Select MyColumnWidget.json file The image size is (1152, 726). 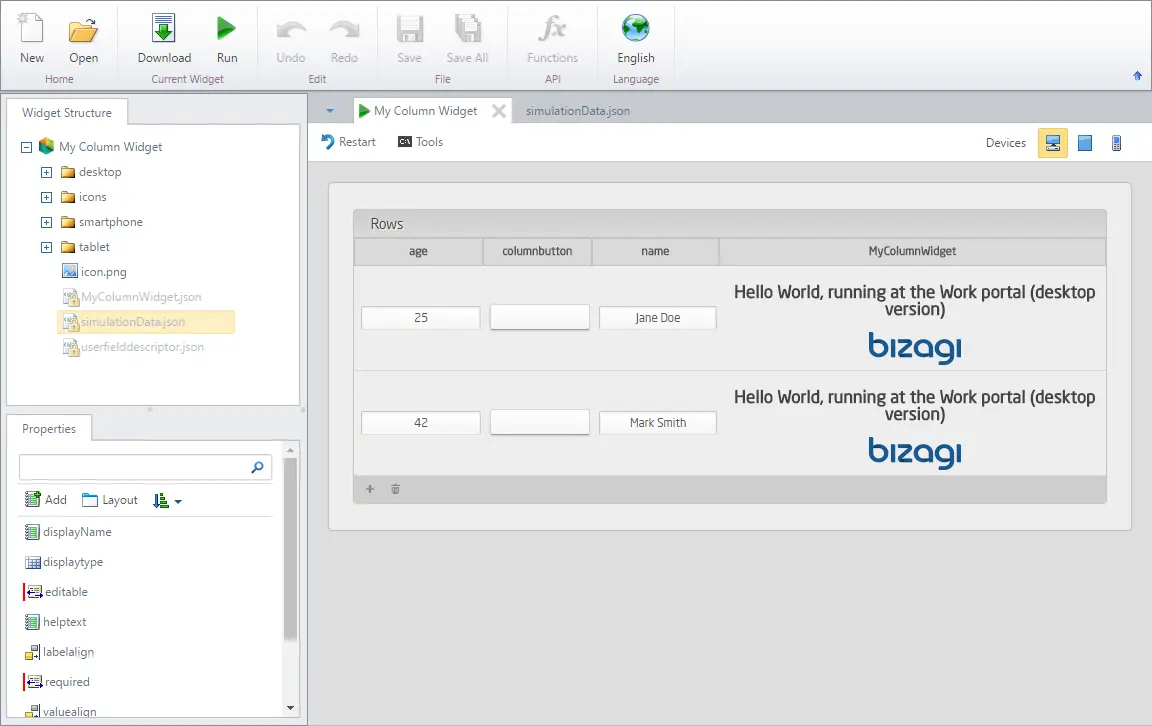pos(132,297)
